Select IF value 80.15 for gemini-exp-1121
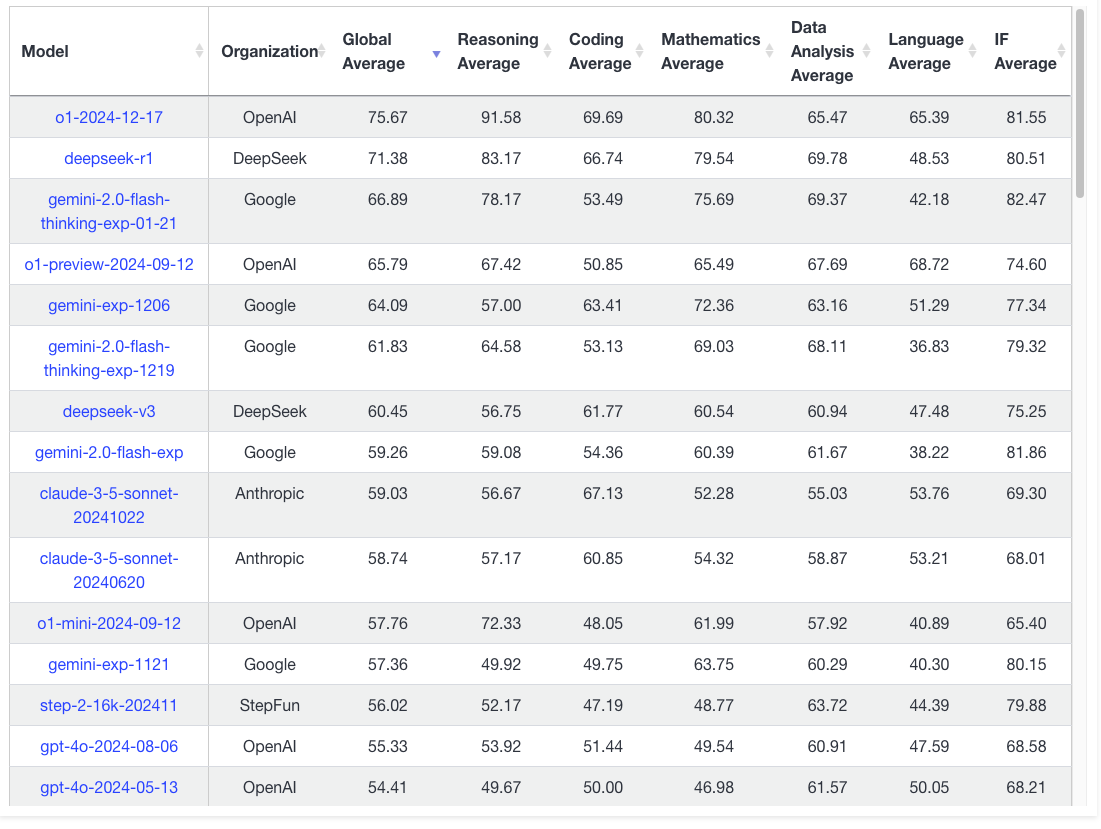This screenshot has height=829, width=1101. pyautogui.click(x=1026, y=665)
